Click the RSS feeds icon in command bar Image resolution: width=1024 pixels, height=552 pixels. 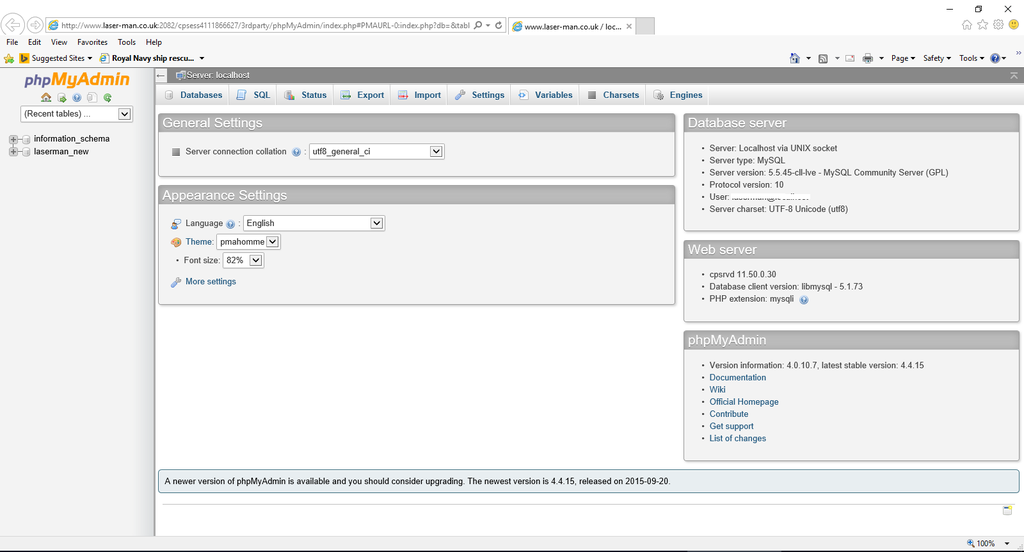pos(823,58)
